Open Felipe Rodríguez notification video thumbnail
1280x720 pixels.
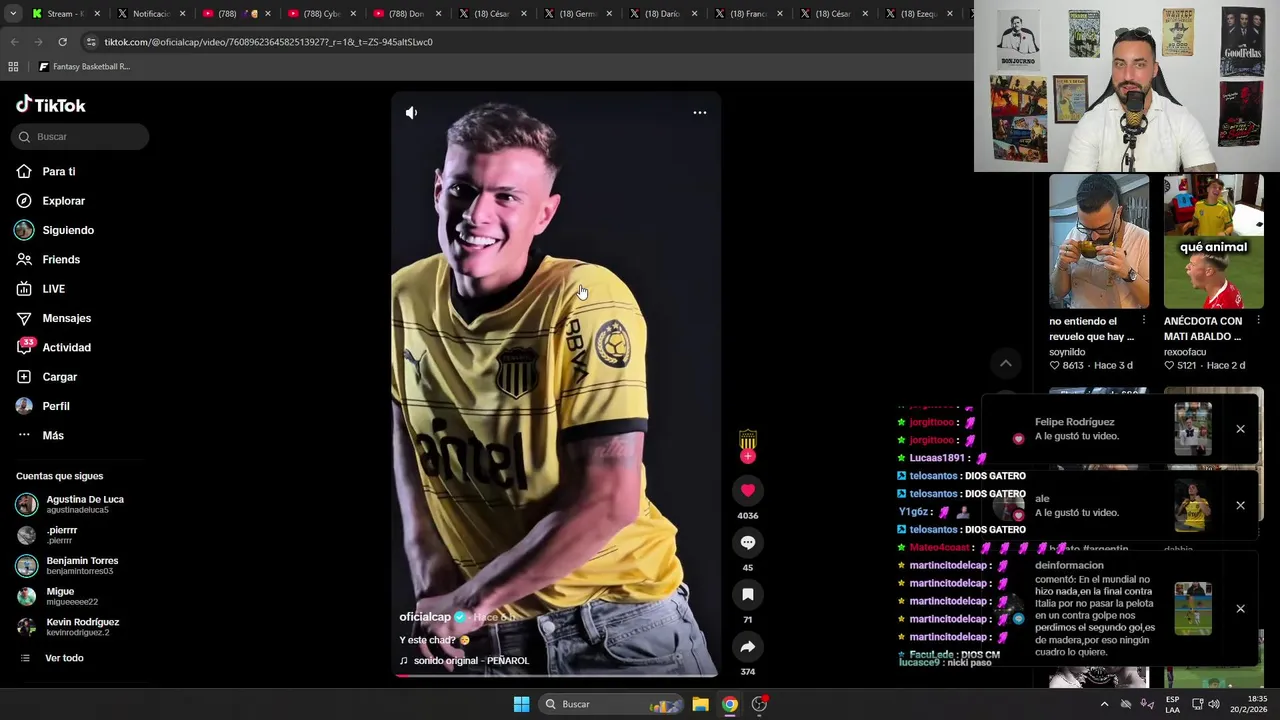[1193, 429]
